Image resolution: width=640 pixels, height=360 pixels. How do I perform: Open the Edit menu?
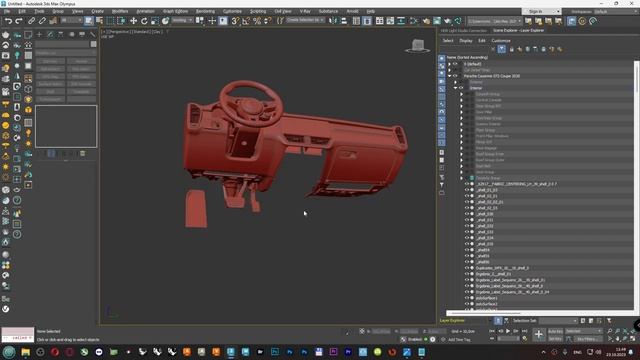tap(22, 11)
